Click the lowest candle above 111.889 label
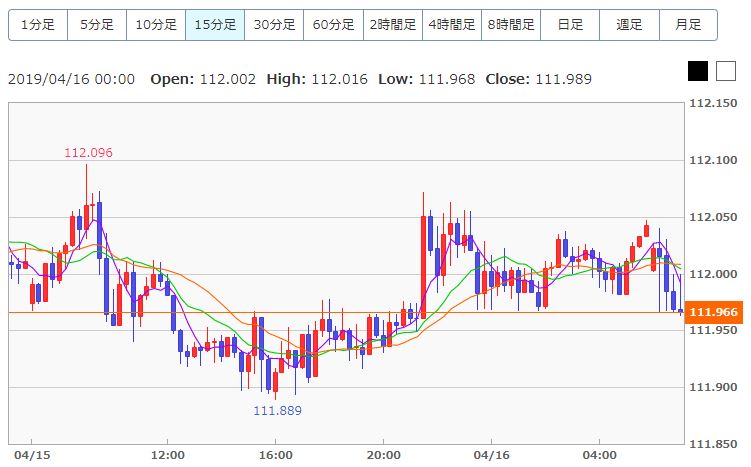The height and width of the screenshot is (467, 751). pos(275,382)
